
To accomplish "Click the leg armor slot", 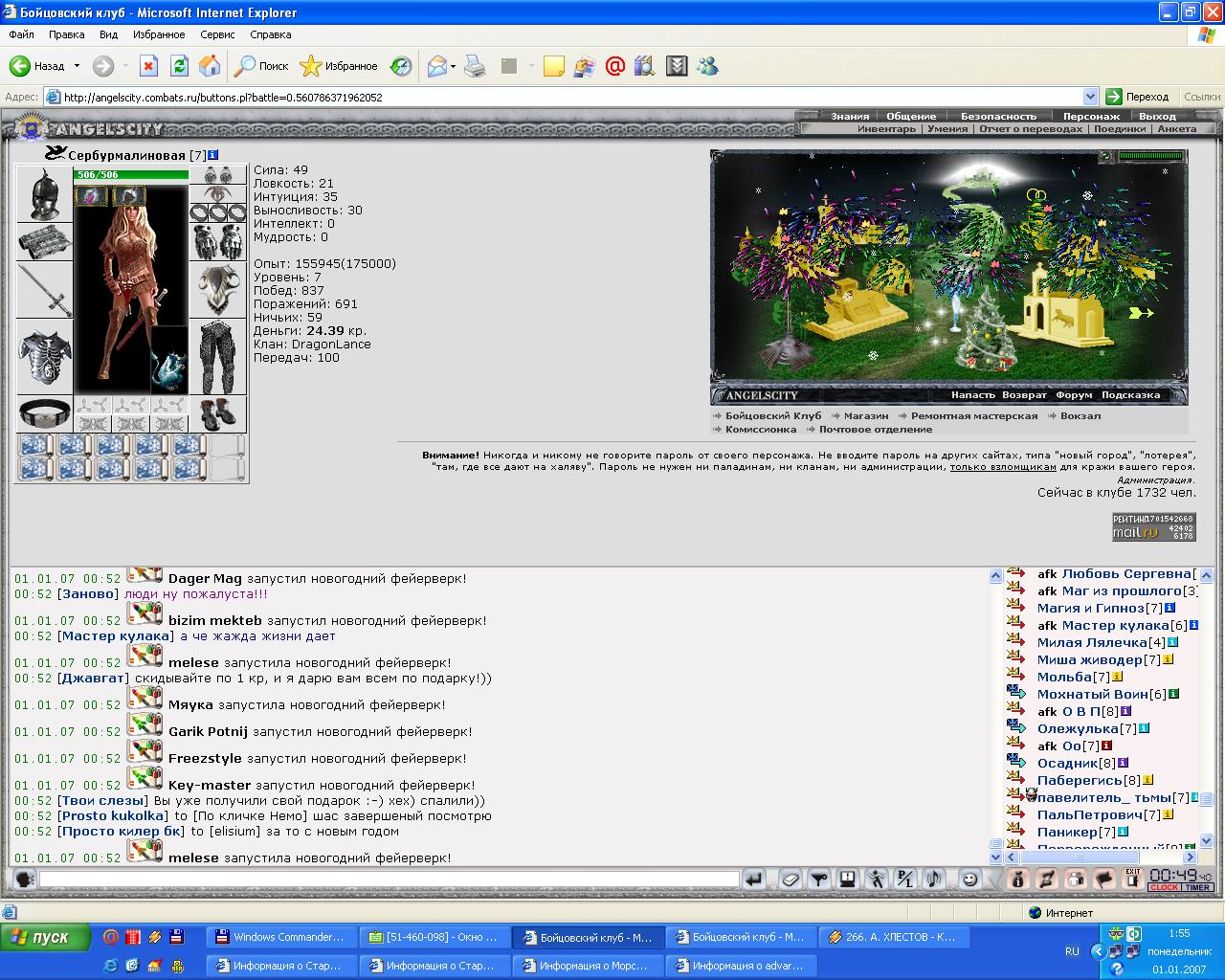I will click(x=218, y=357).
